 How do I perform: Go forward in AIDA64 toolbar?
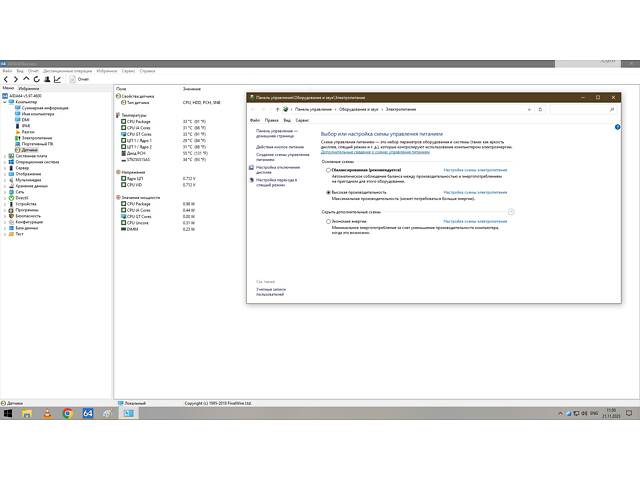(16, 79)
